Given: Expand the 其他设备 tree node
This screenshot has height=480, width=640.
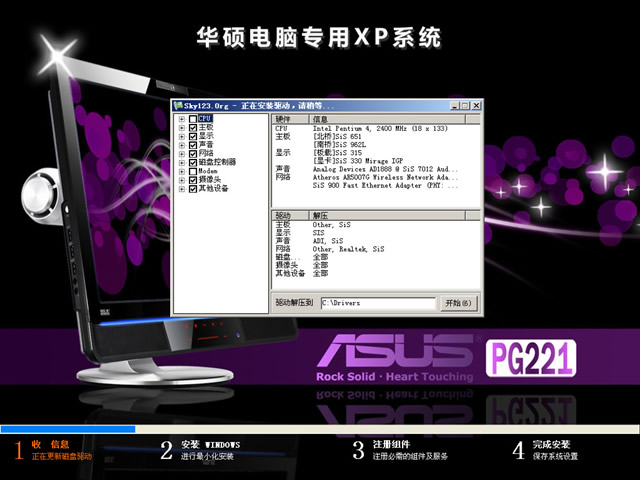Looking at the screenshot, I should coord(182,189).
